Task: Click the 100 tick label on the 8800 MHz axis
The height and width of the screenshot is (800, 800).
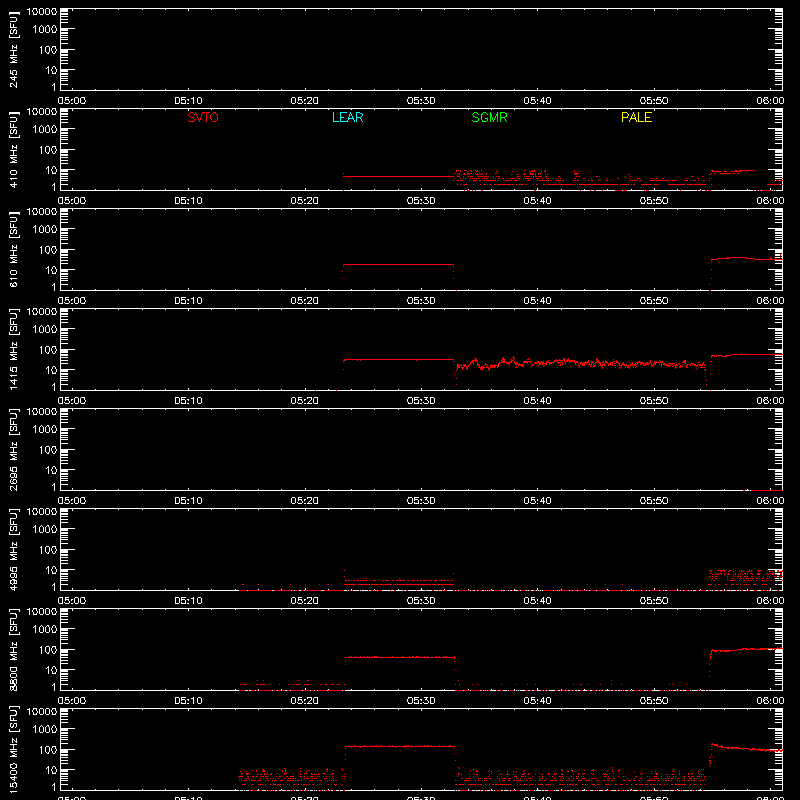Action: 48,649
